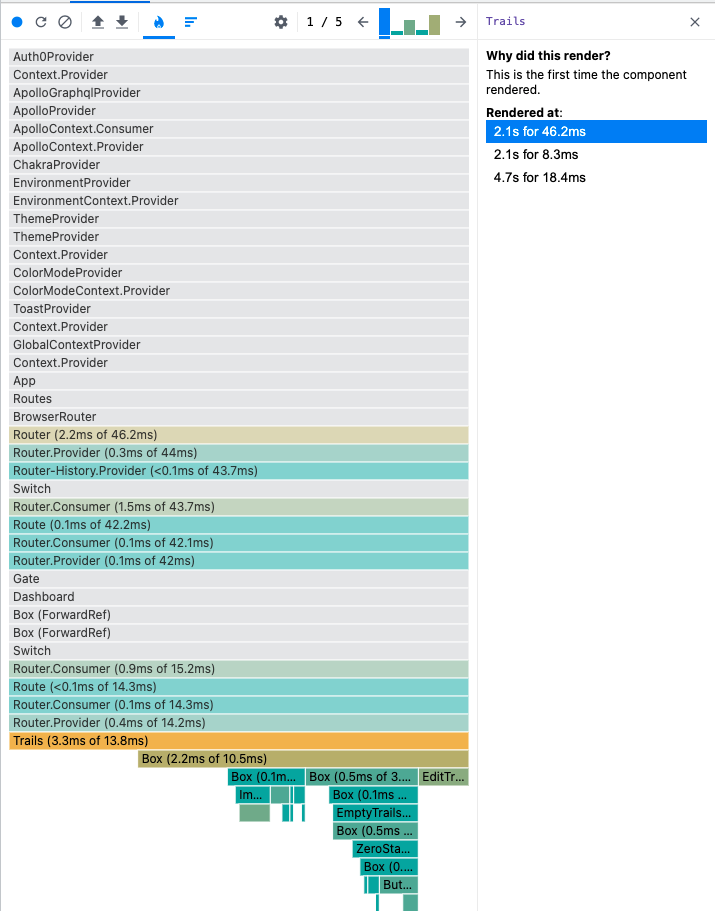This screenshot has height=911, width=715.
Task: Select ToastProvider row
Action: [239, 309]
